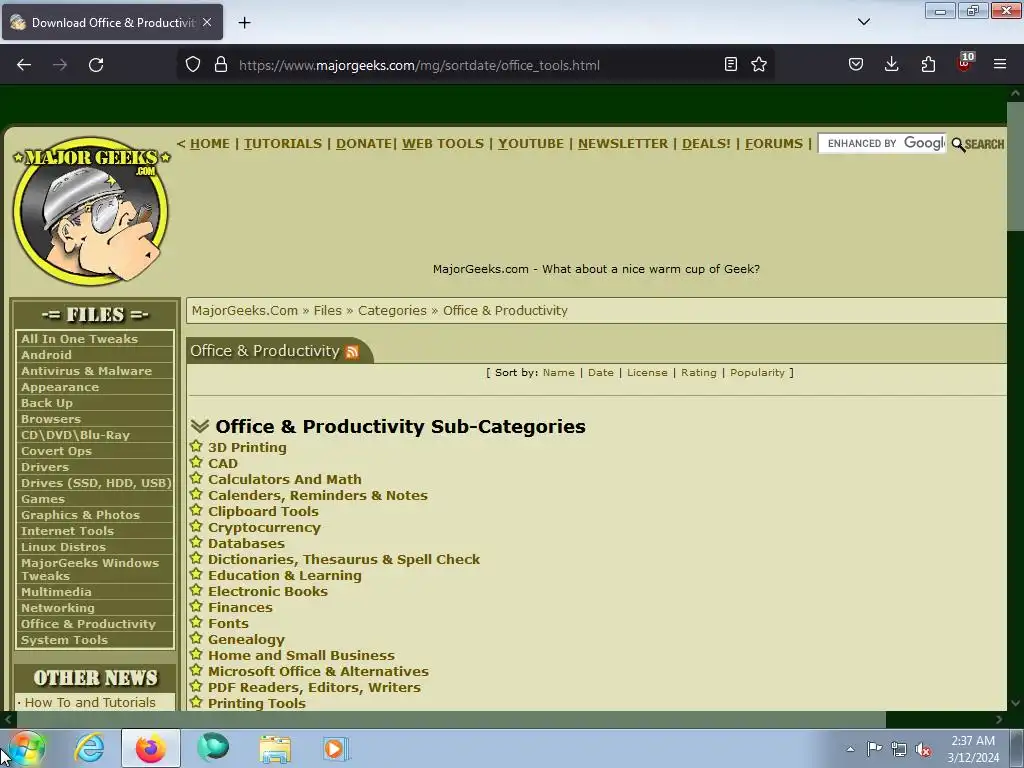
Task: Open the shield tracking protection icon
Action: tap(193, 65)
